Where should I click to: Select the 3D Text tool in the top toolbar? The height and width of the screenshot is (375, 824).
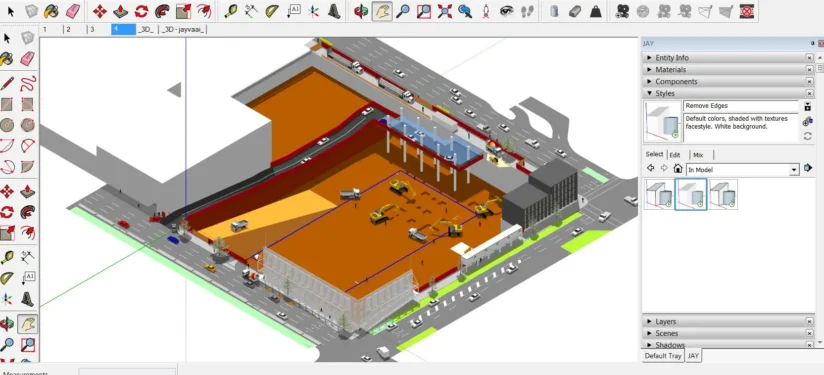[334, 11]
